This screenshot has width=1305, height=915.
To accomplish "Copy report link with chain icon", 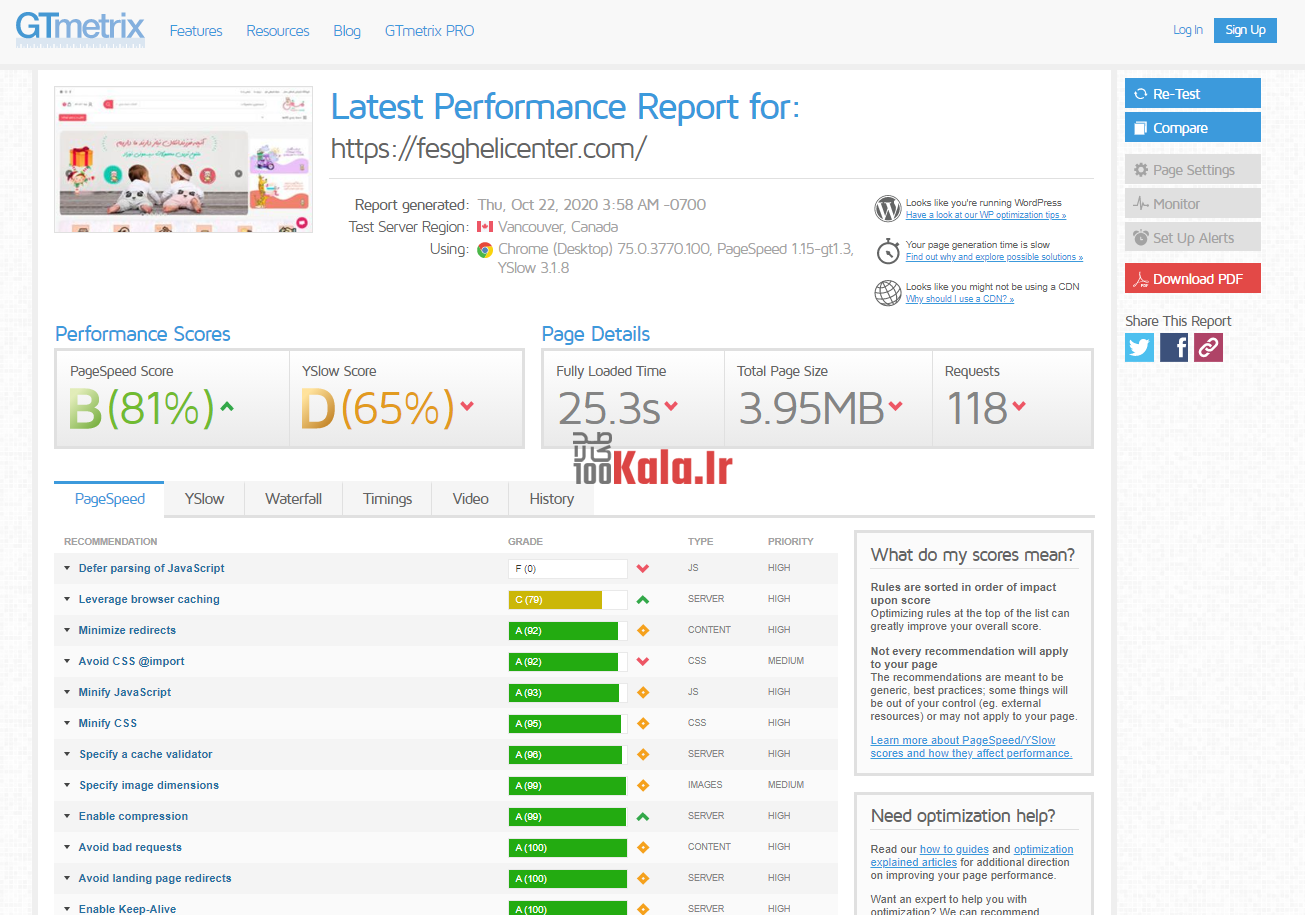I will tap(1208, 347).
